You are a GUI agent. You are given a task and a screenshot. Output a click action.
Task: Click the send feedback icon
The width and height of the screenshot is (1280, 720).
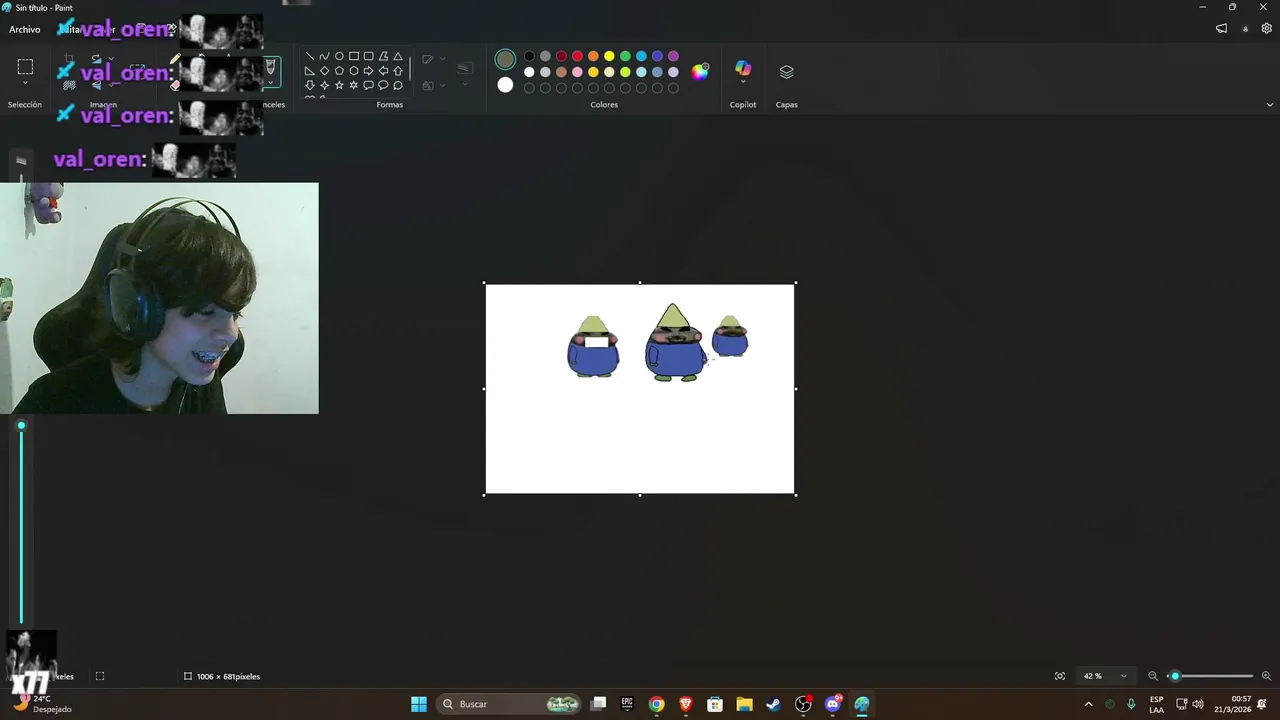point(1221,29)
